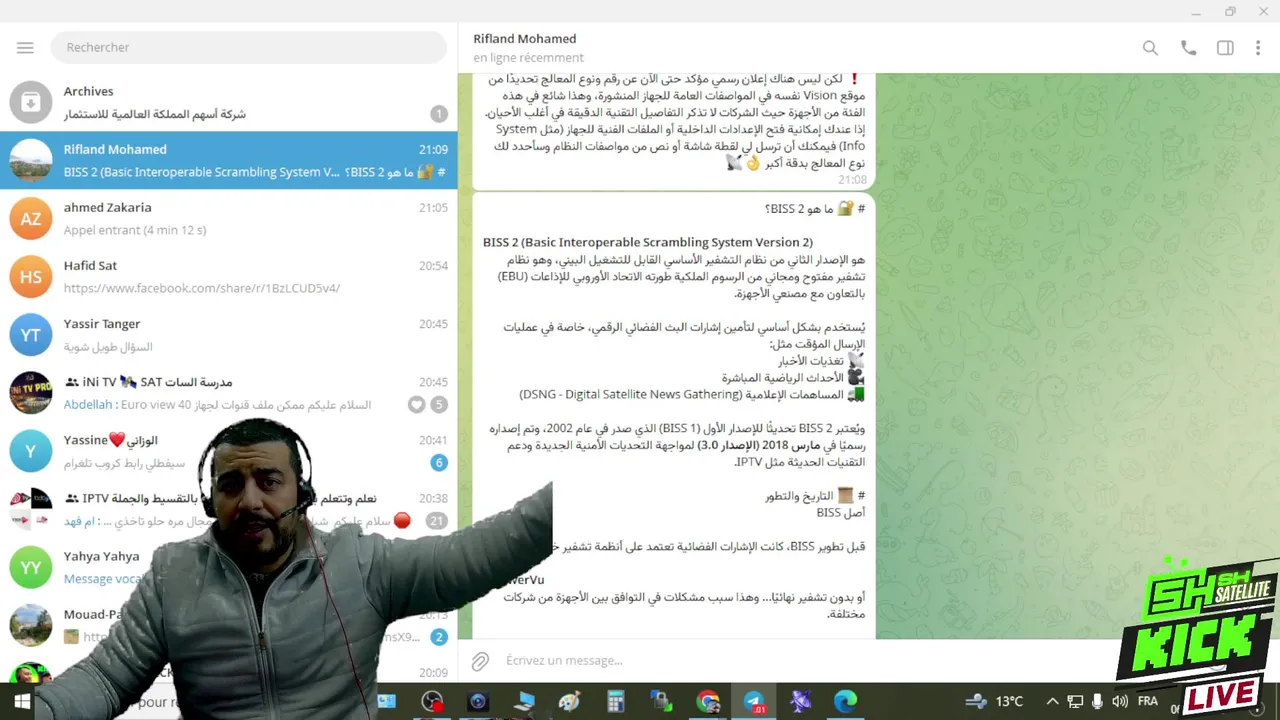Screen dimensions: 1280x720
Task: Search in the Rifland Mohamed conversation
Action: 1150,48
